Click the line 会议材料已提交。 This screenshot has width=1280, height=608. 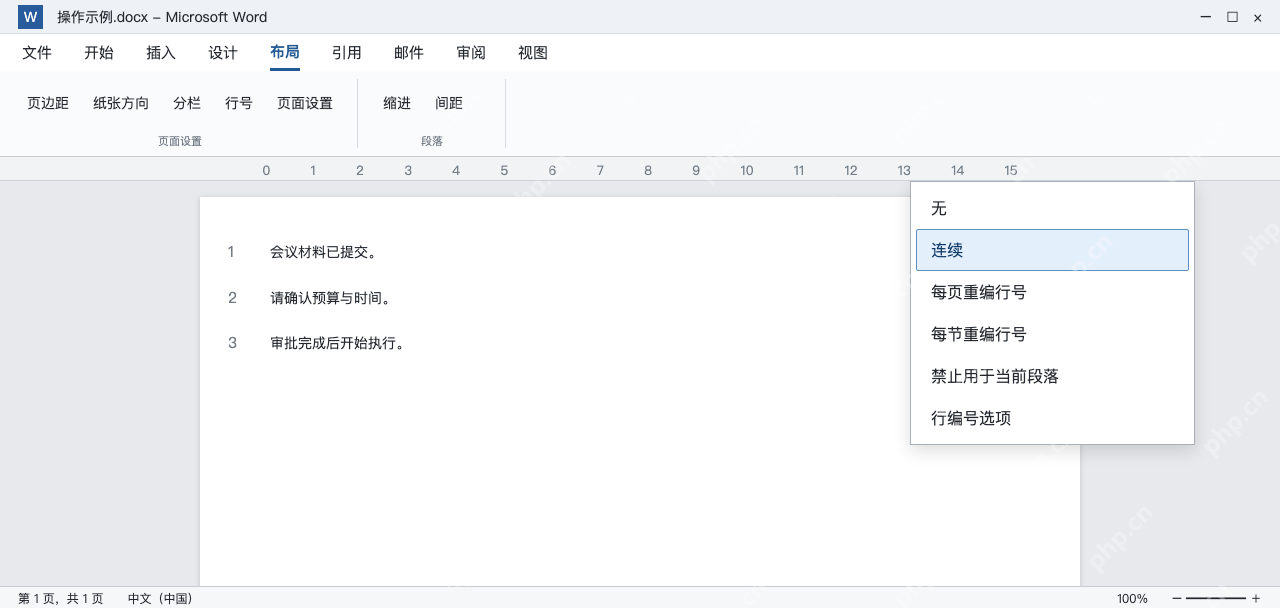pos(324,252)
